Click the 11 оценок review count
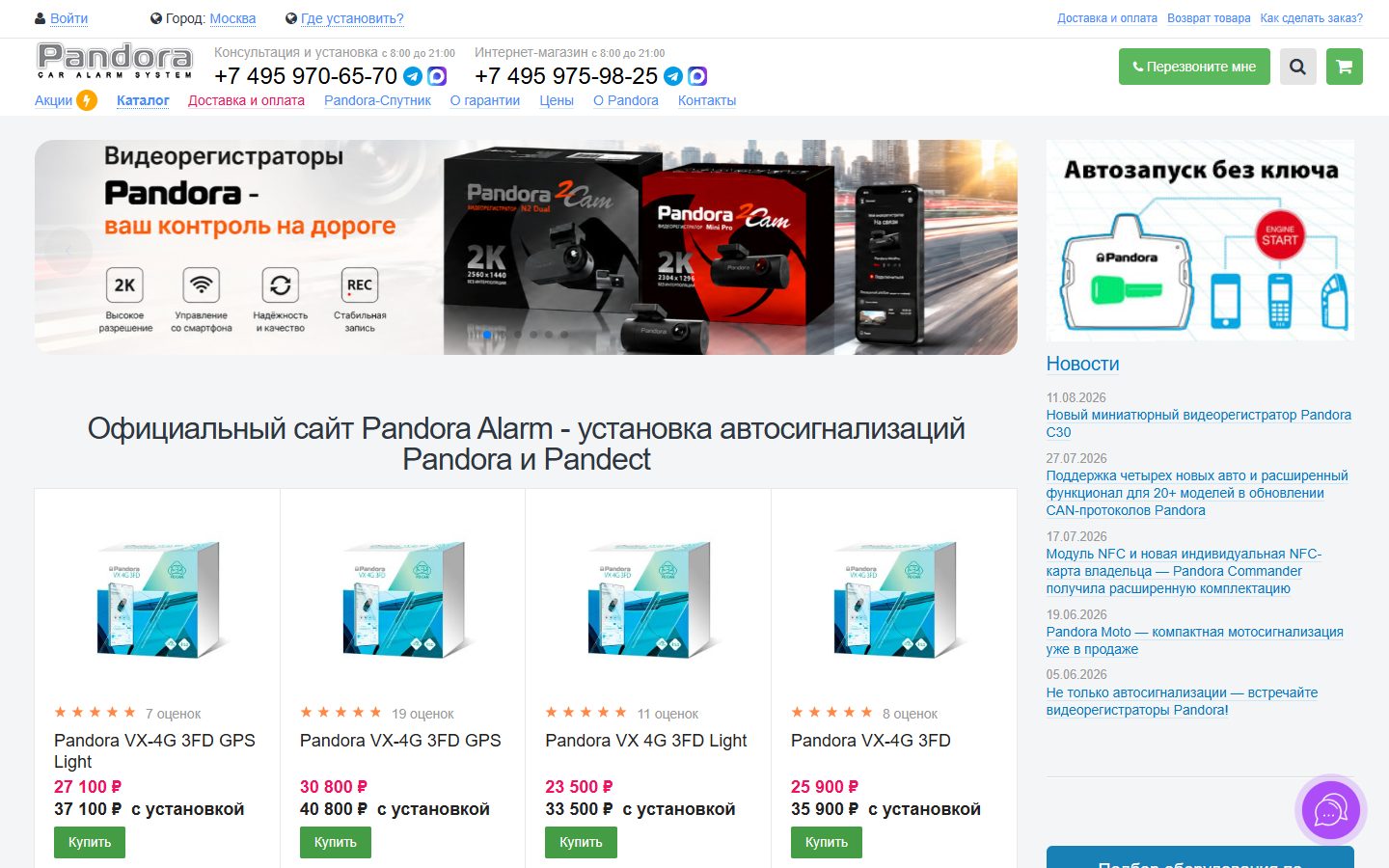Screen dimensions: 1389x868 pos(667,714)
